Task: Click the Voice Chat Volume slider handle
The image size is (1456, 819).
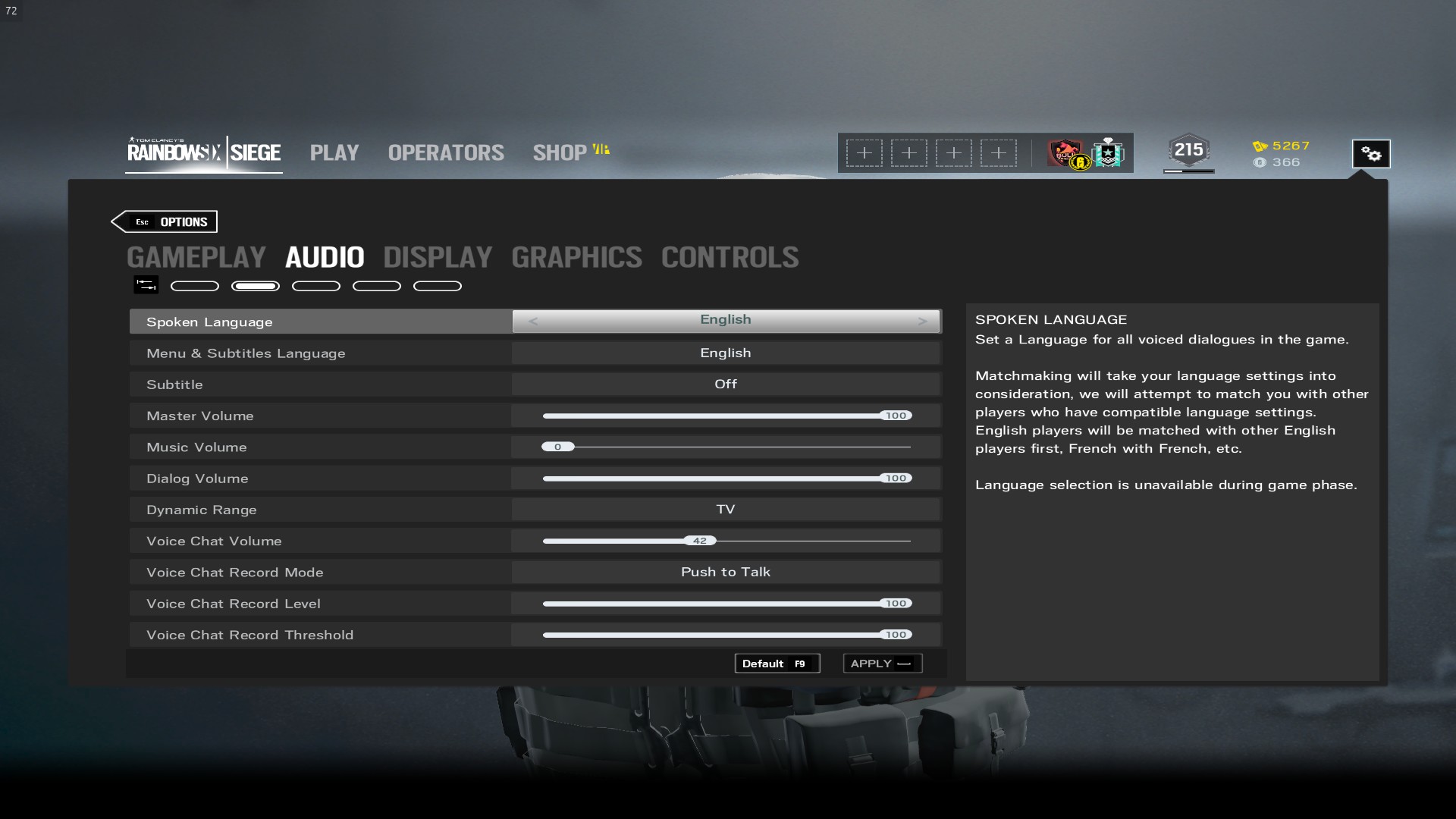Action: [699, 541]
